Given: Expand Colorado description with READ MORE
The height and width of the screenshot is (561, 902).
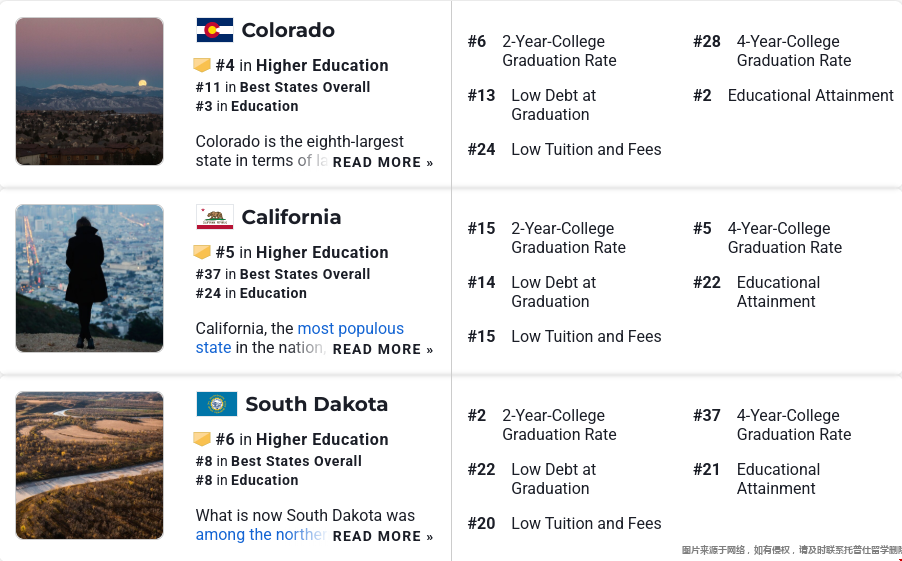Looking at the screenshot, I should pyautogui.click(x=383, y=162).
